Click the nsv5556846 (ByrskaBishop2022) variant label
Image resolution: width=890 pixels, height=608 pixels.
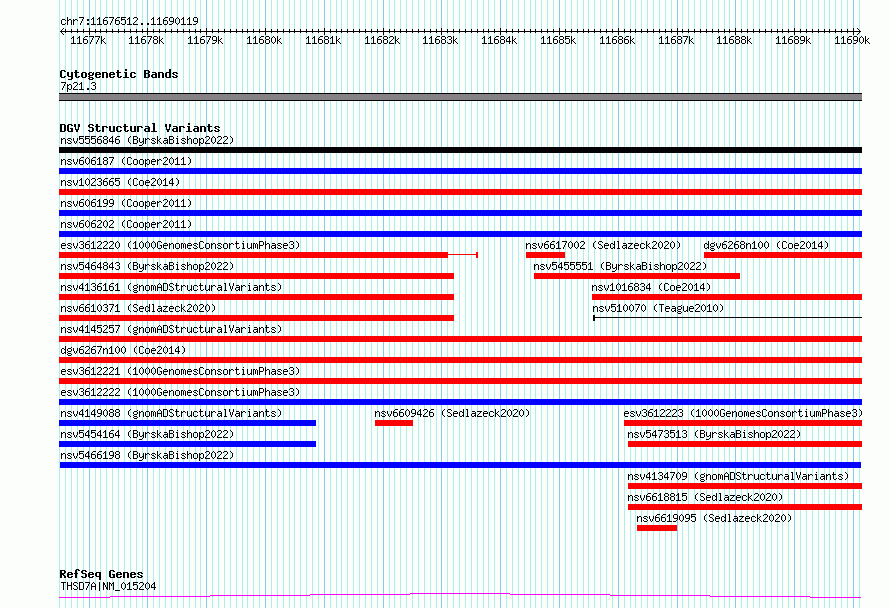click(x=147, y=140)
